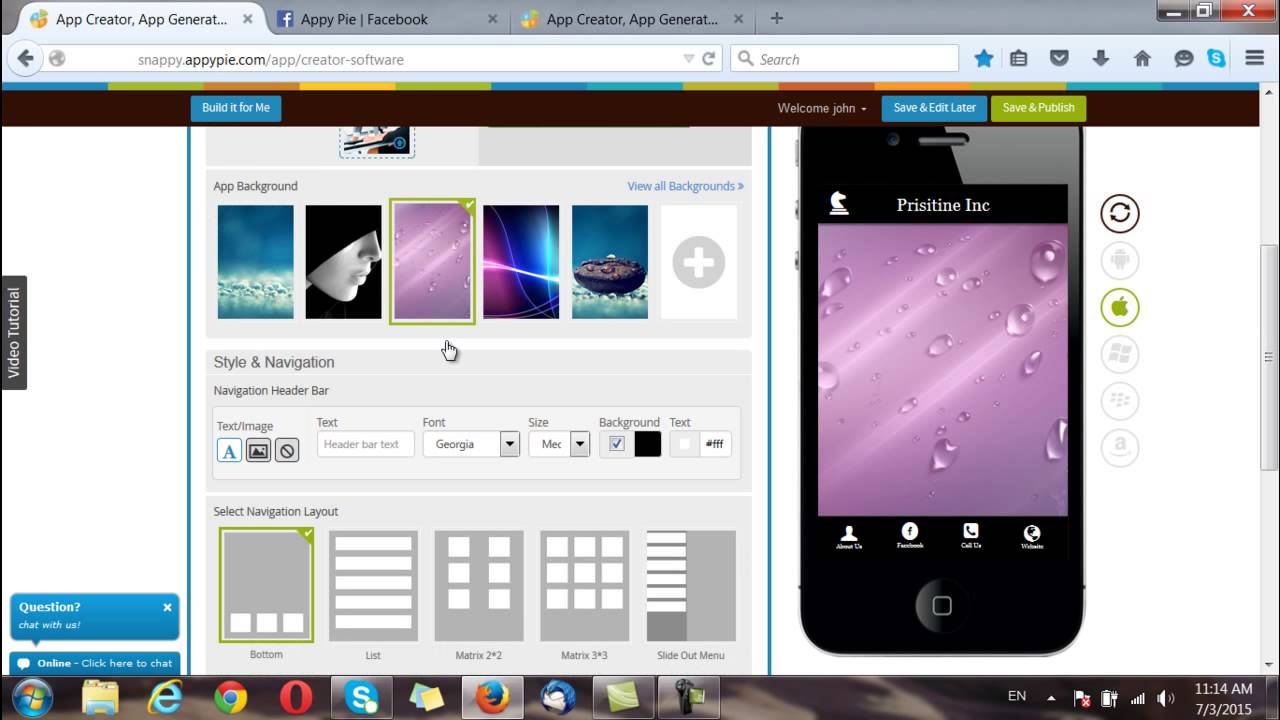Viewport: 1280px width, 720px height.
Task: Open the Video Tutorial side tab
Action: pos(14,332)
